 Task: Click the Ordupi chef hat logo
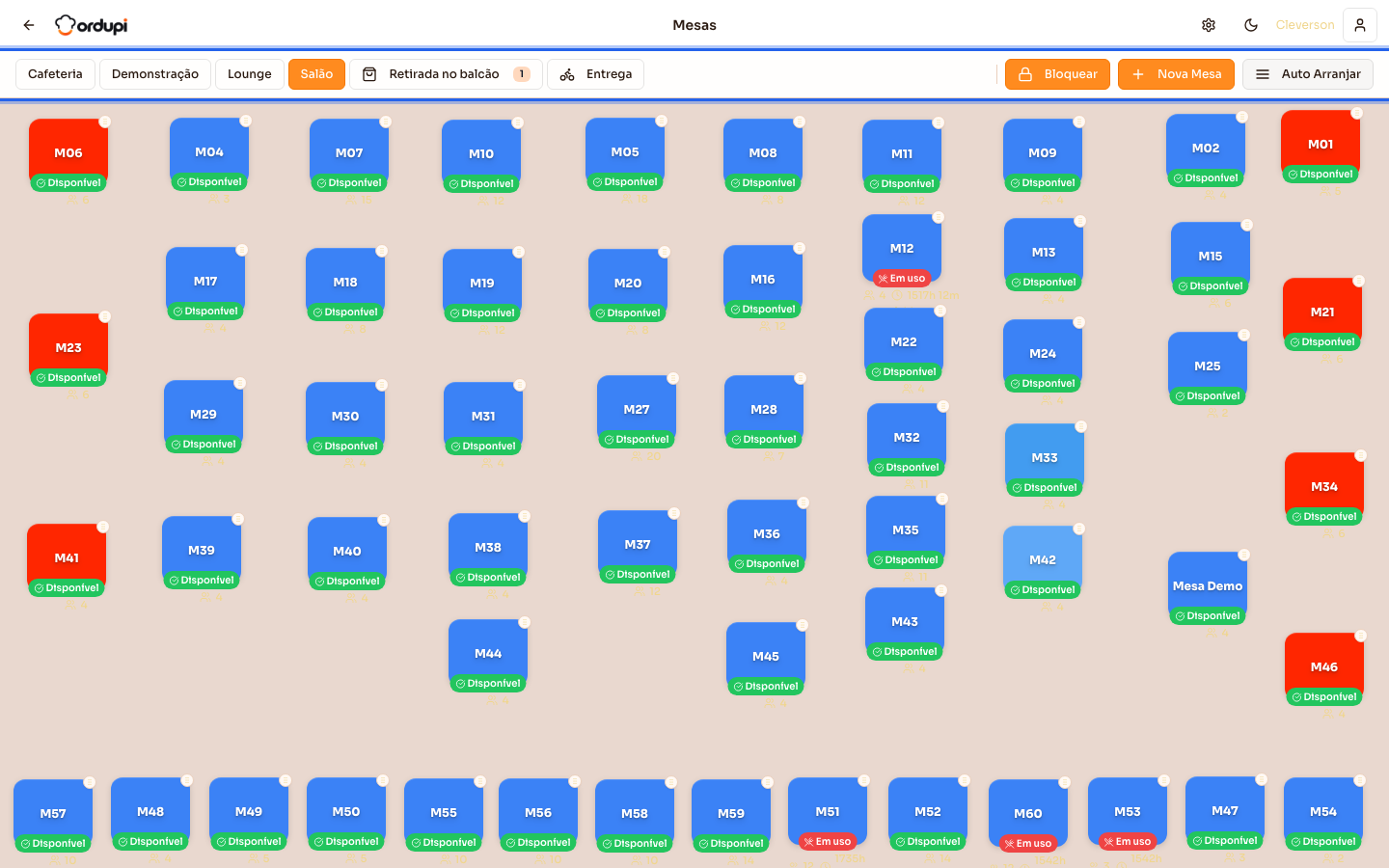coord(92,25)
